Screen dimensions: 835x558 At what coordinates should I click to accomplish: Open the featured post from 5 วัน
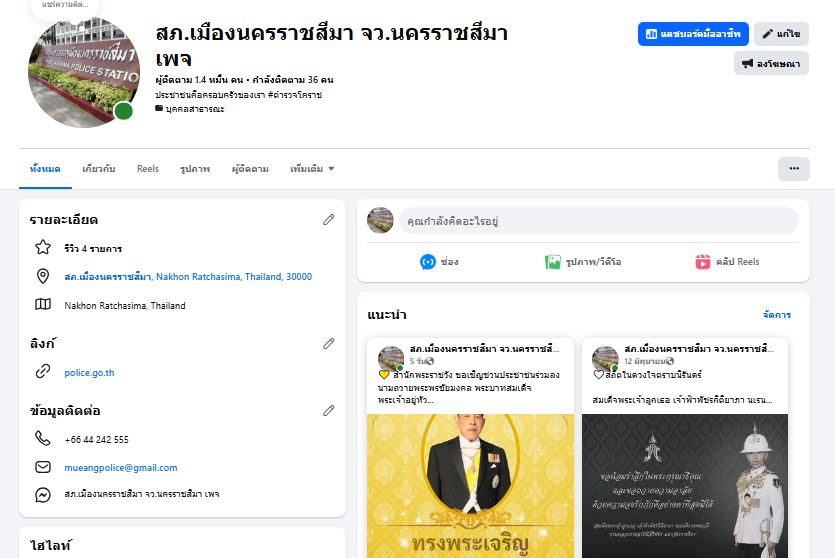click(x=417, y=361)
